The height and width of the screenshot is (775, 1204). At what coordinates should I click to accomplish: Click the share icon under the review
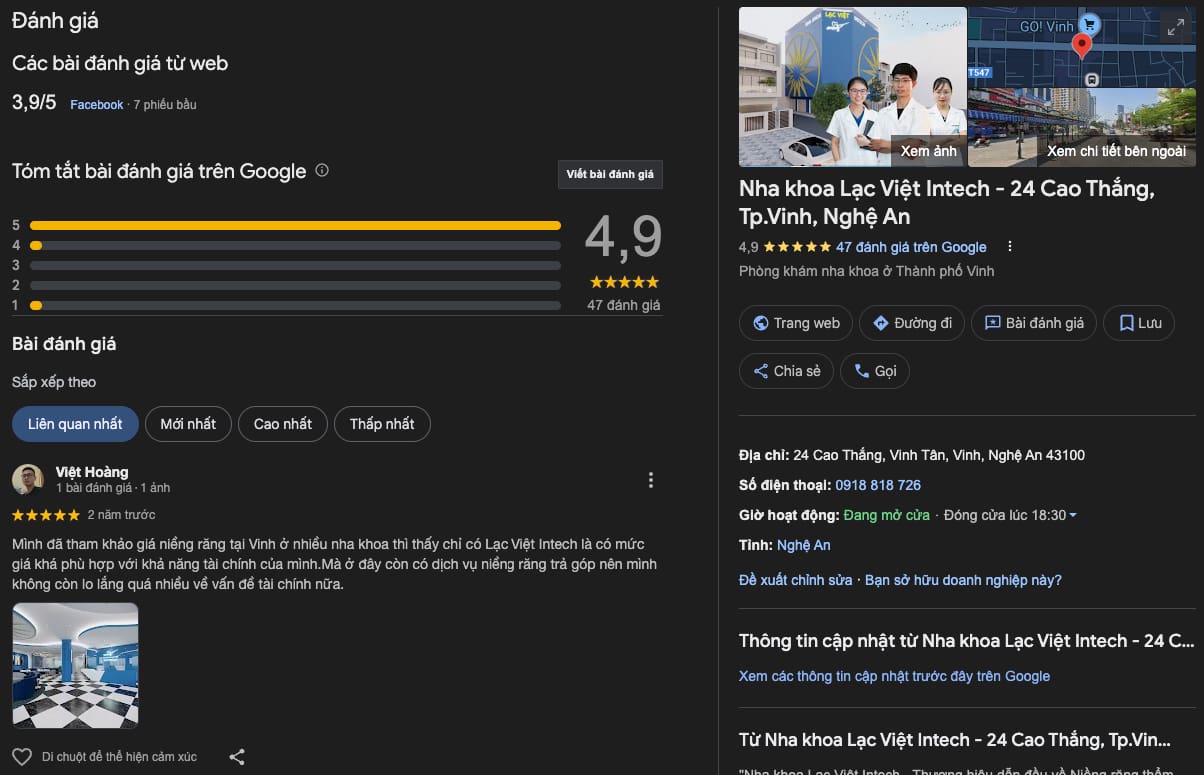[237, 757]
